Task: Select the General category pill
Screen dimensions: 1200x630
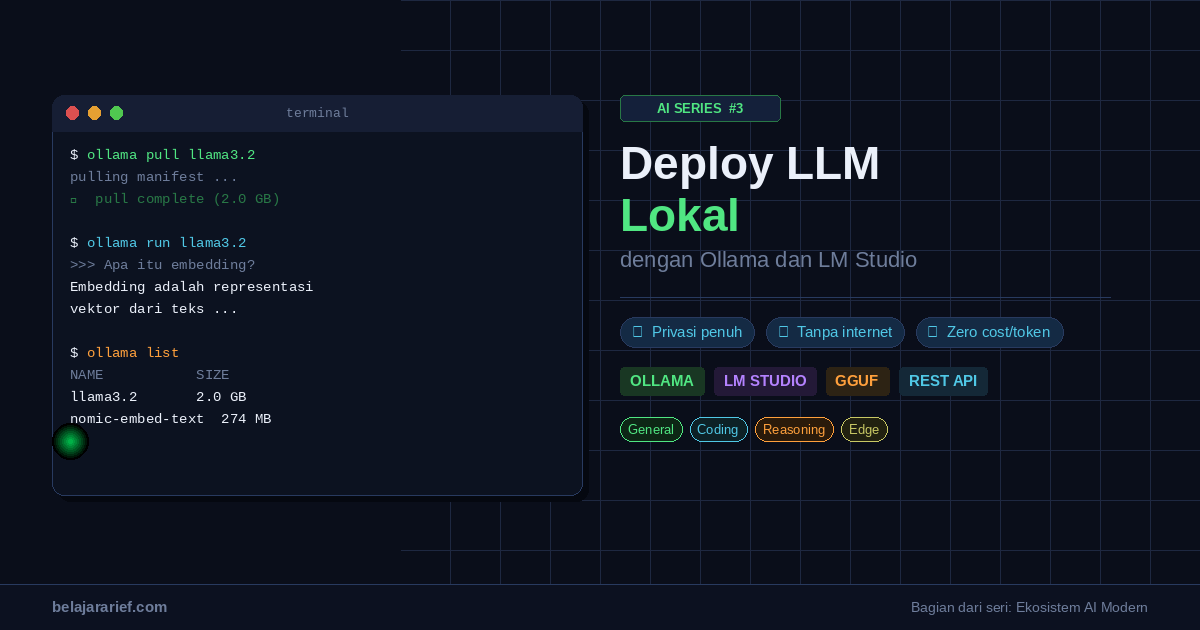Action: [x=651, y=430]
